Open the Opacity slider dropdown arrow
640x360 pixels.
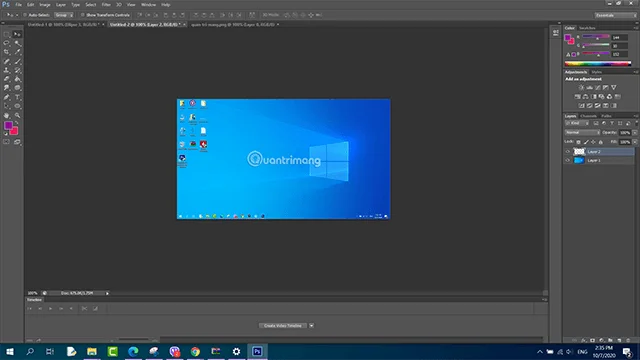pos(635,133)
